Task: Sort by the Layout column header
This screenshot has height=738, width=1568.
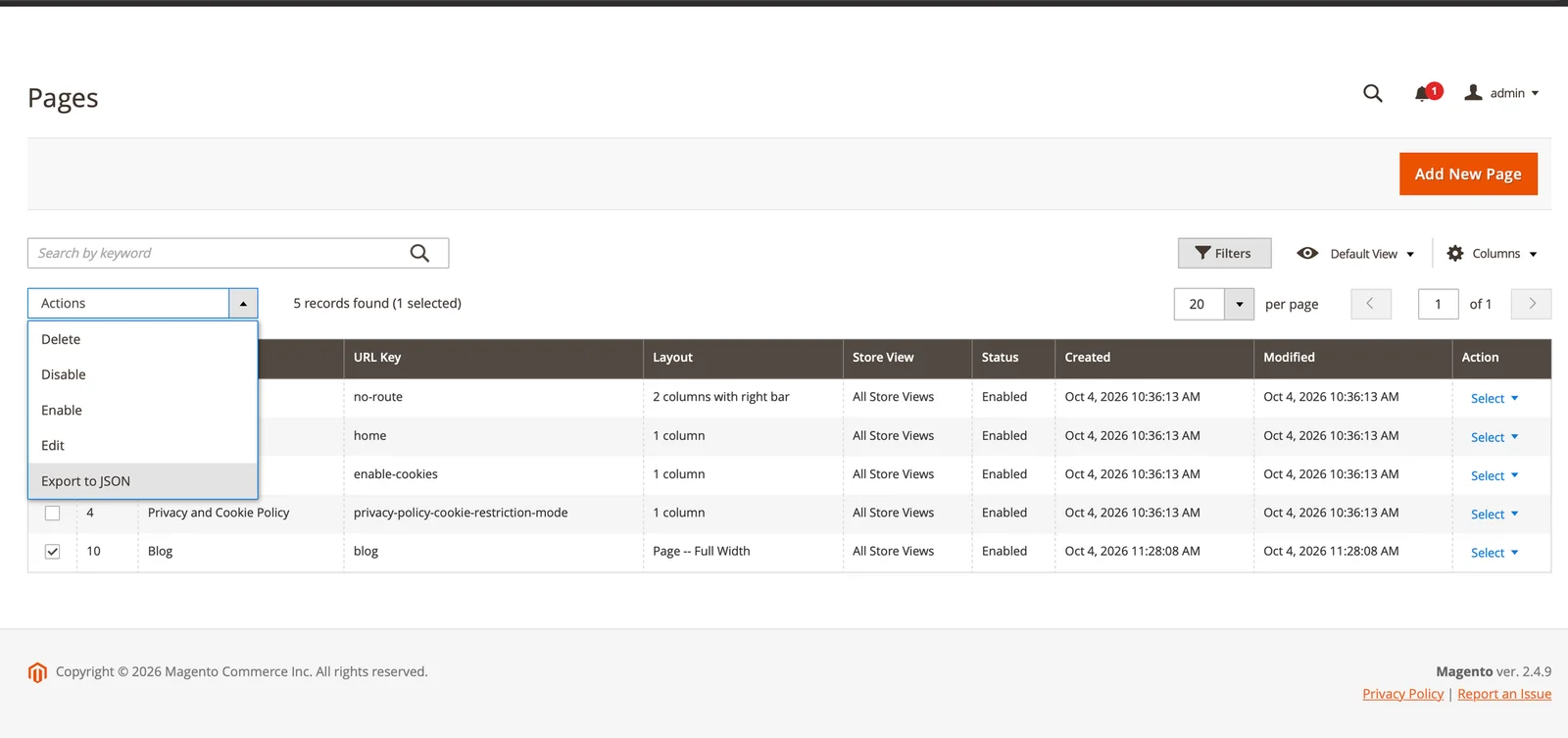Action: coord(743,358)
